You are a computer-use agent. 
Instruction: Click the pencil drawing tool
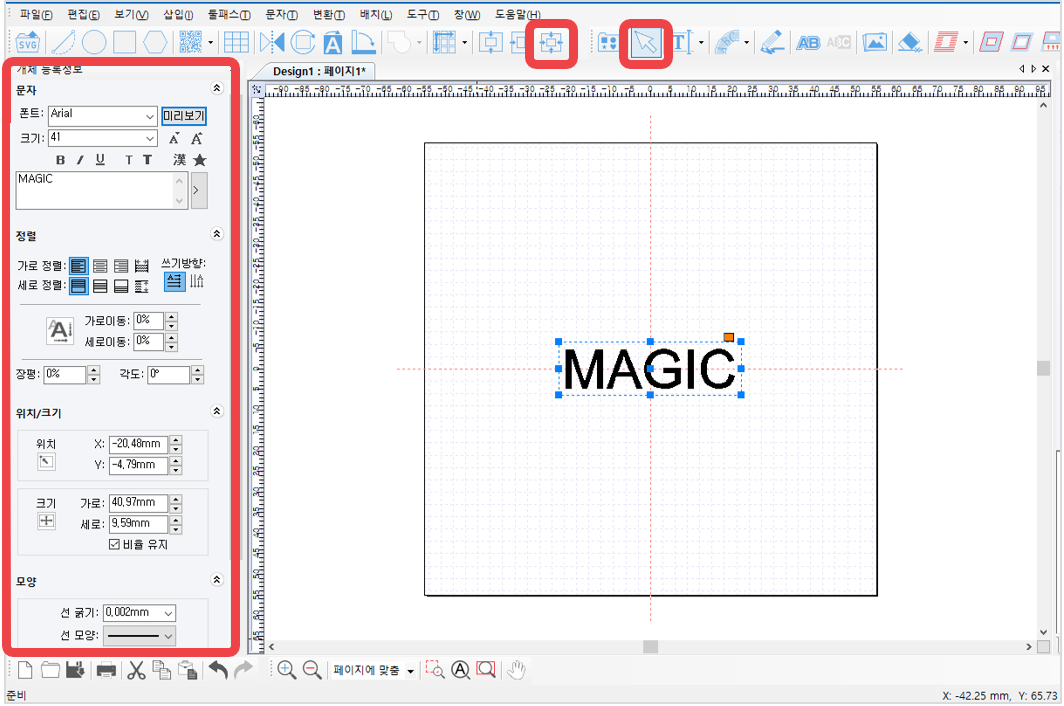pos(772,42)
